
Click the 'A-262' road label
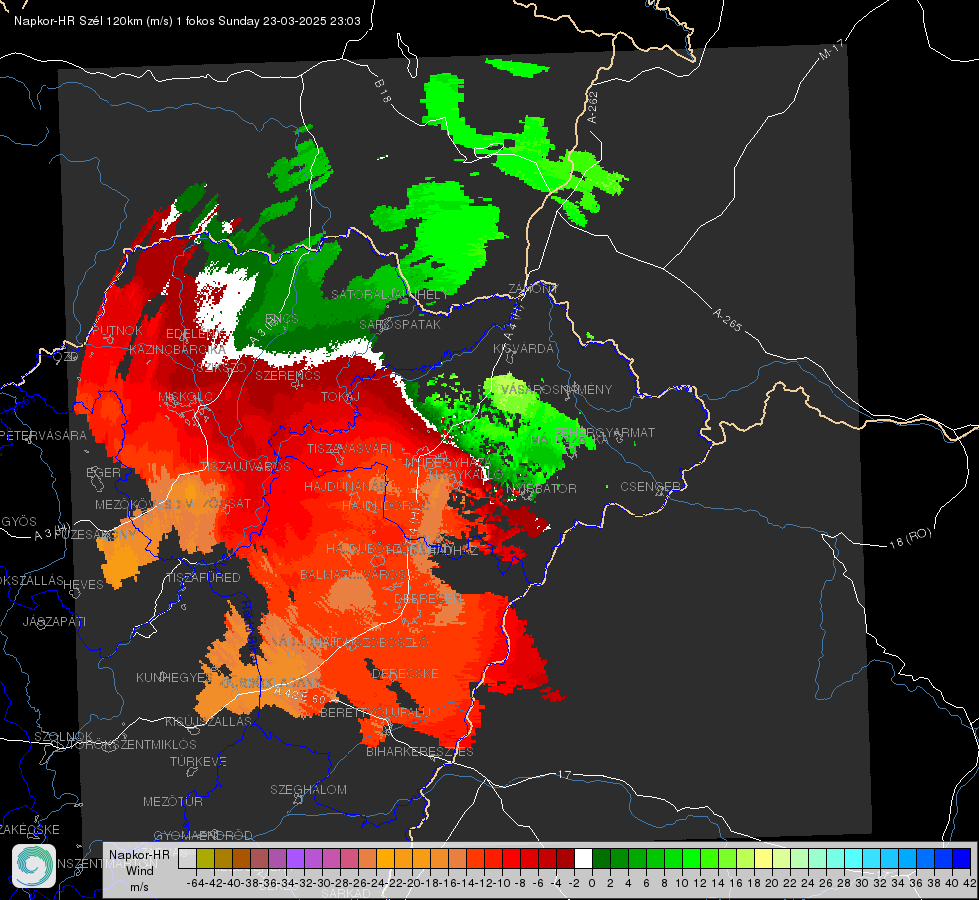pos(593,107)
